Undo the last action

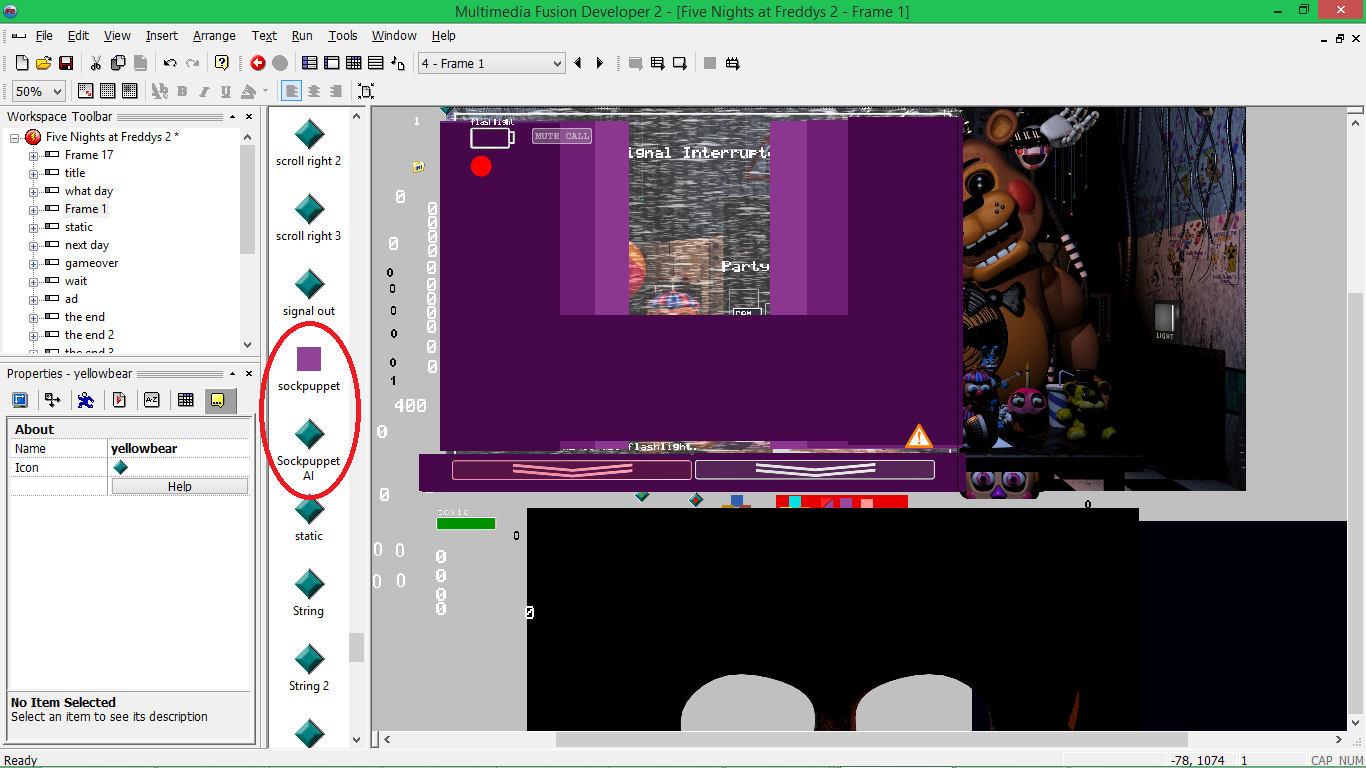pyautogui.click(x=170, y=63)
